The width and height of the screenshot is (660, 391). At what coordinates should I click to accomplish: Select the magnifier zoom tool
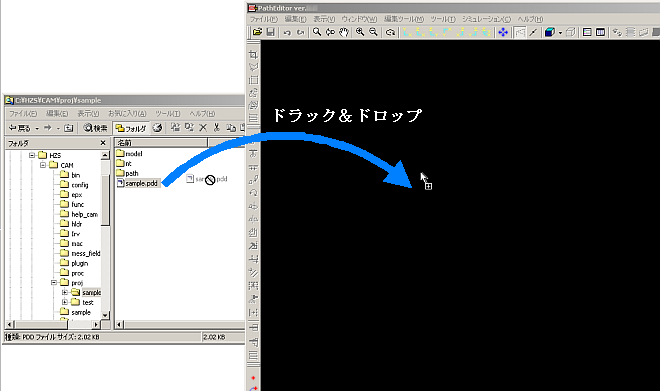click(x=317, y=32)
